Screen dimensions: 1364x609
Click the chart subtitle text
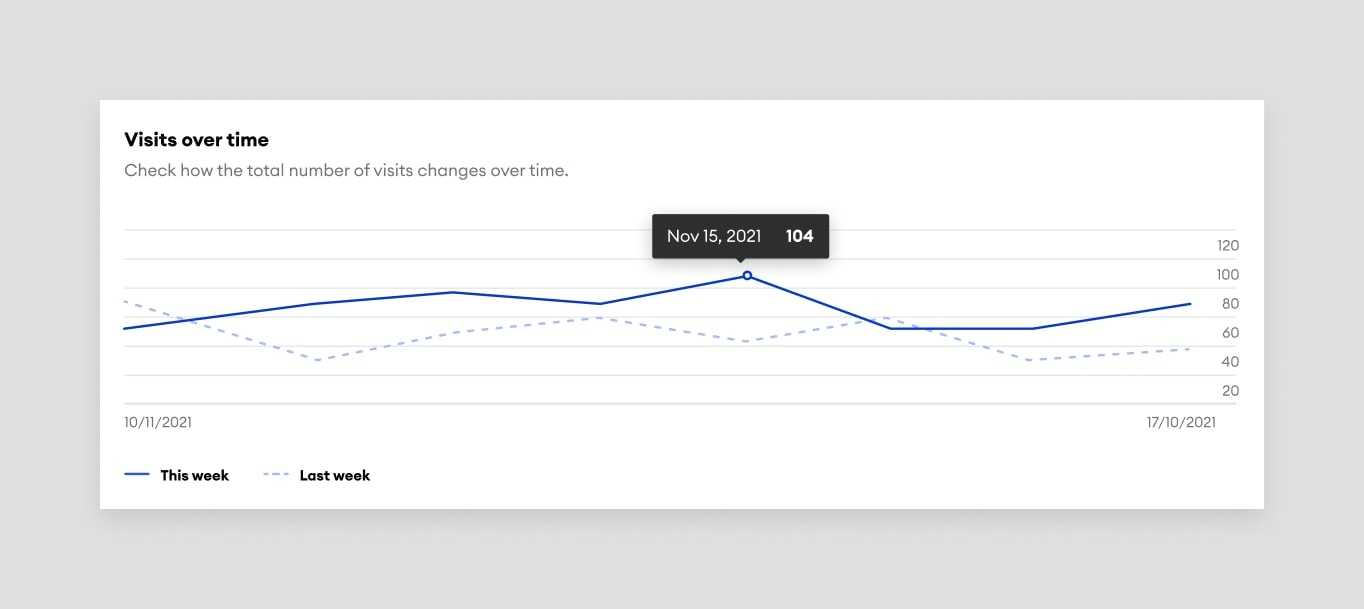tap(346, 170)
